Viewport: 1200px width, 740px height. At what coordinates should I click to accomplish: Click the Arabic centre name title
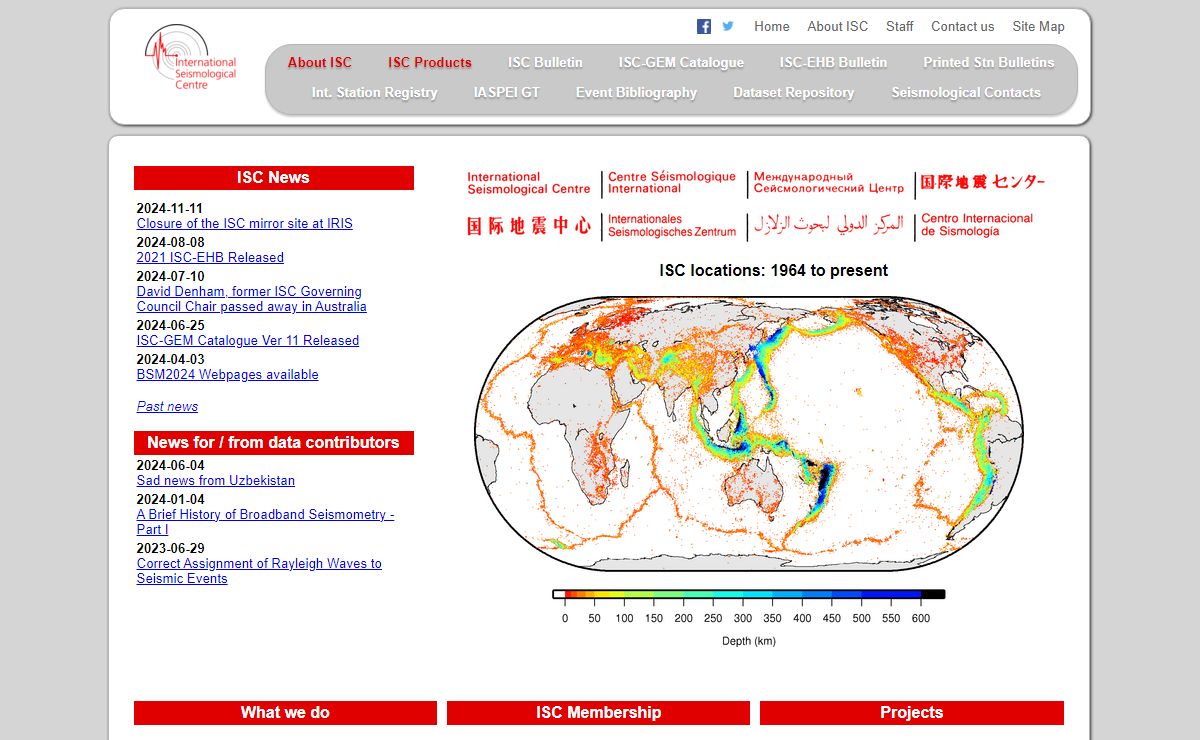829,225
